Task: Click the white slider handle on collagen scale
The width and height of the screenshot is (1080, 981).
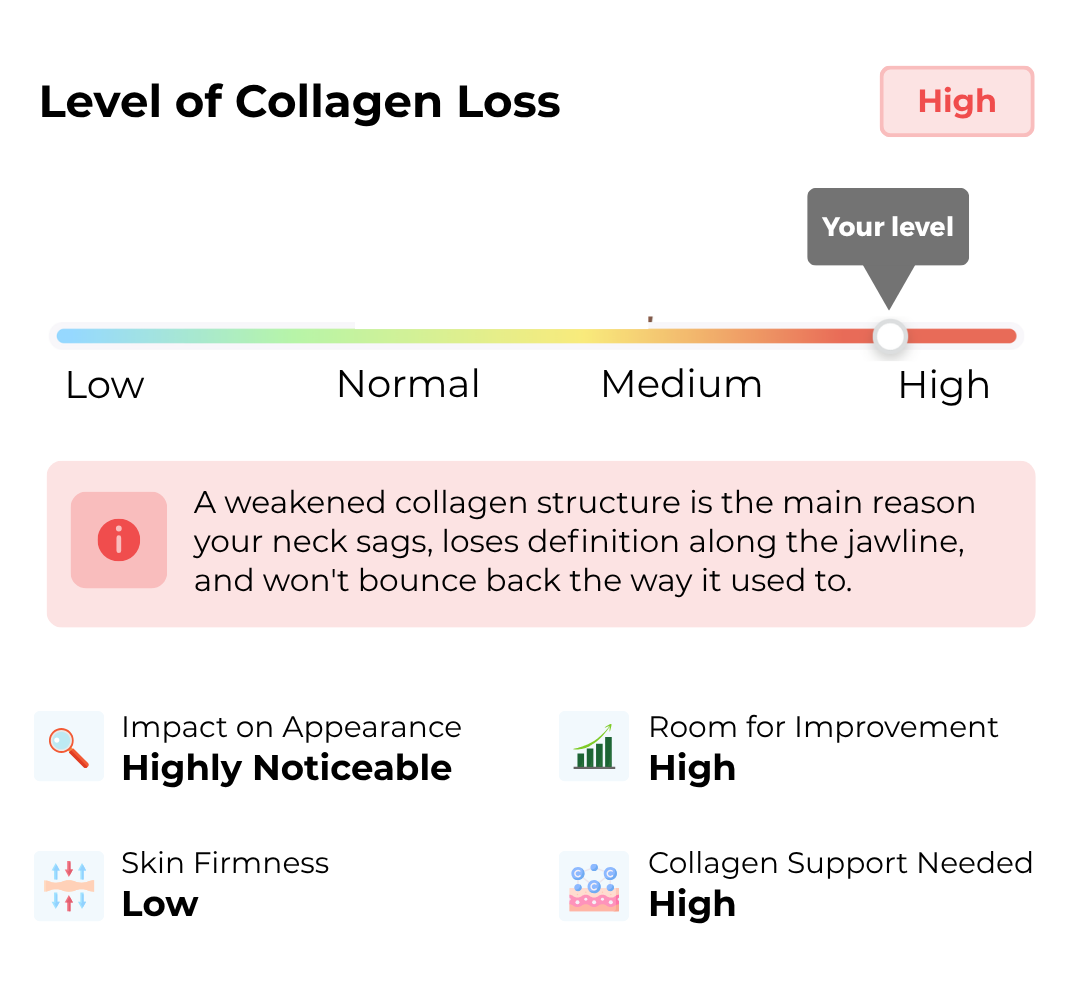Action: coord(890,336)
